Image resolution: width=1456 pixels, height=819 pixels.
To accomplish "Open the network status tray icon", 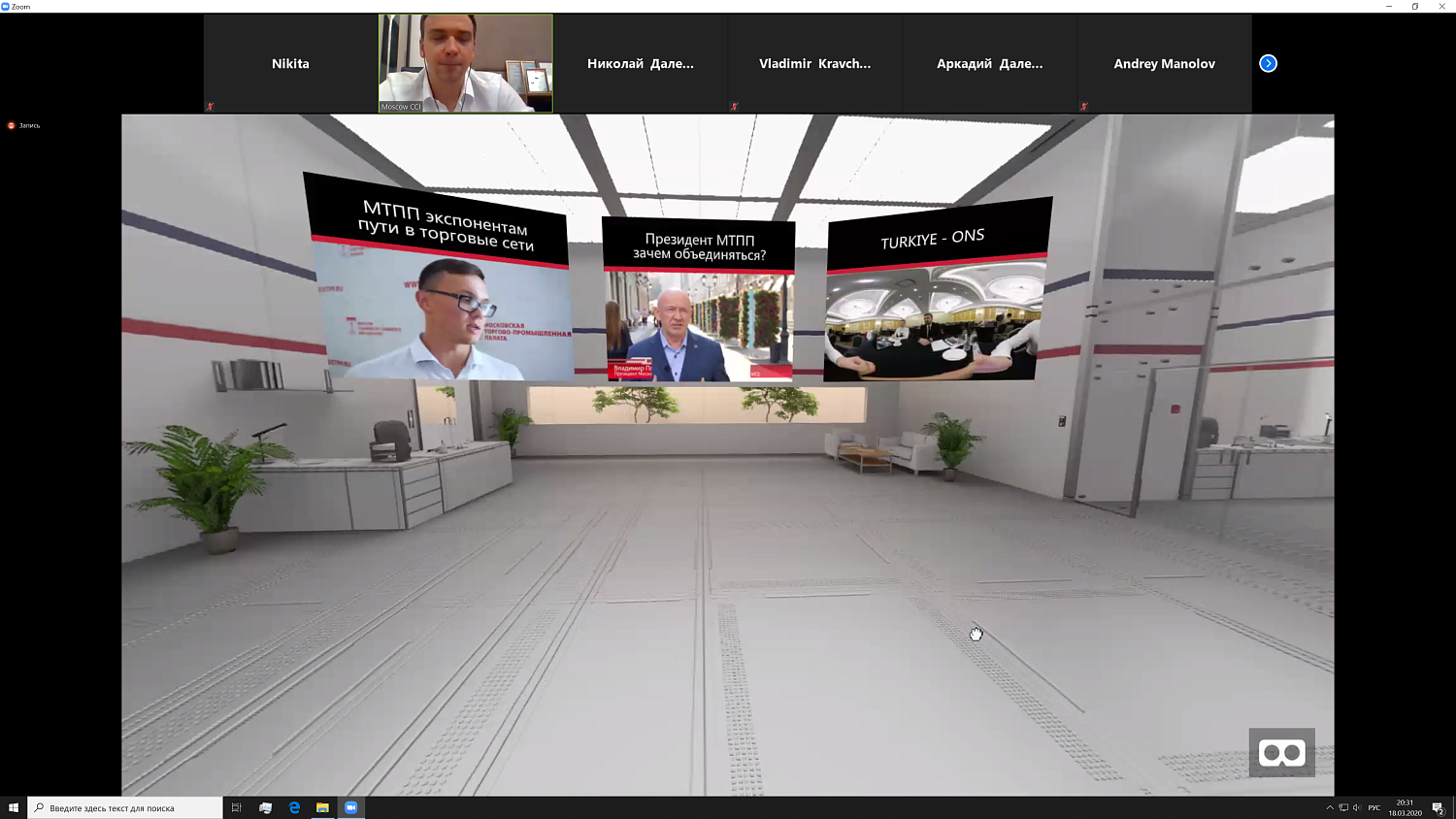I will coord(1343,807).
